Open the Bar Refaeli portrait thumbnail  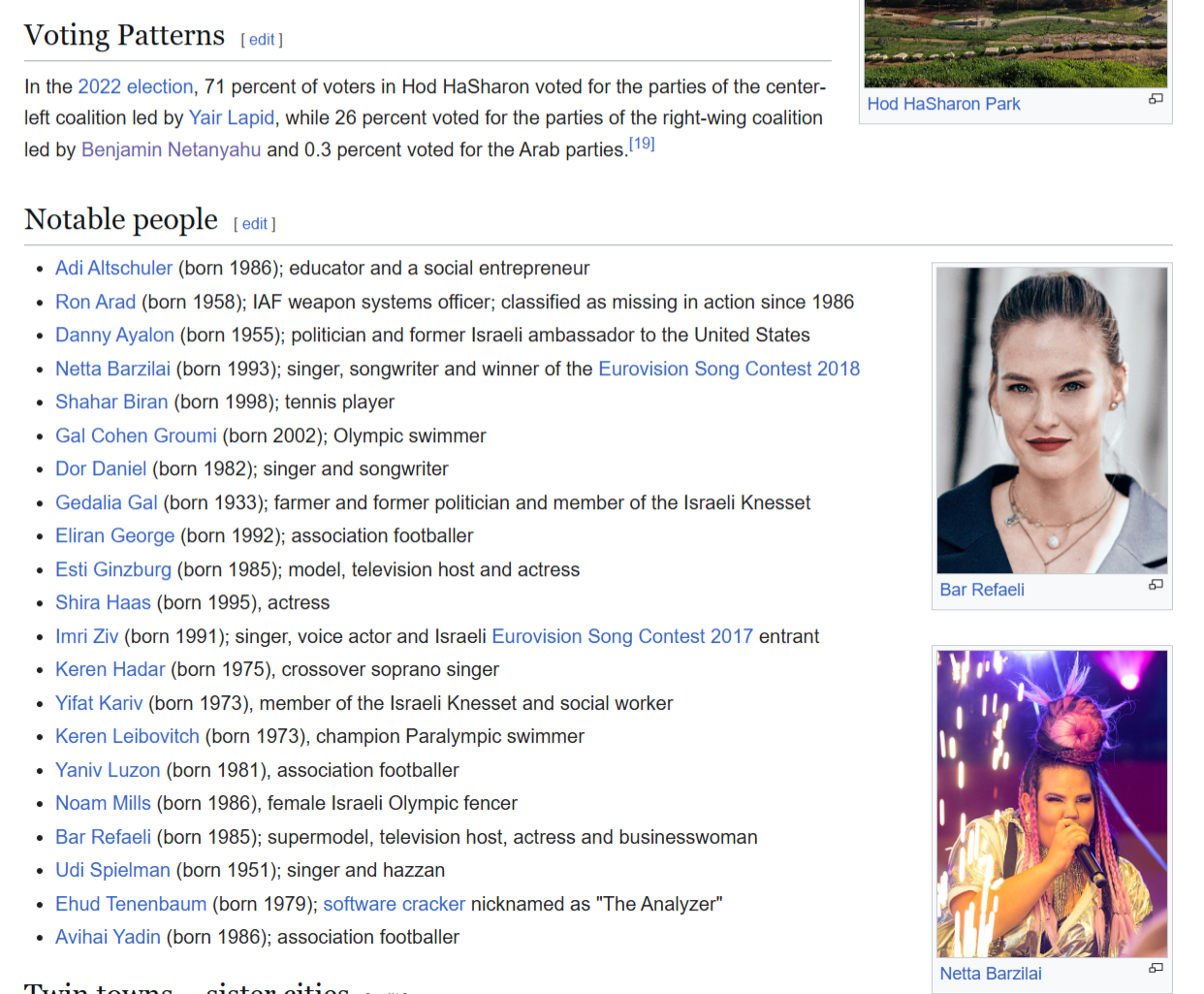[x=1052, y=420]
